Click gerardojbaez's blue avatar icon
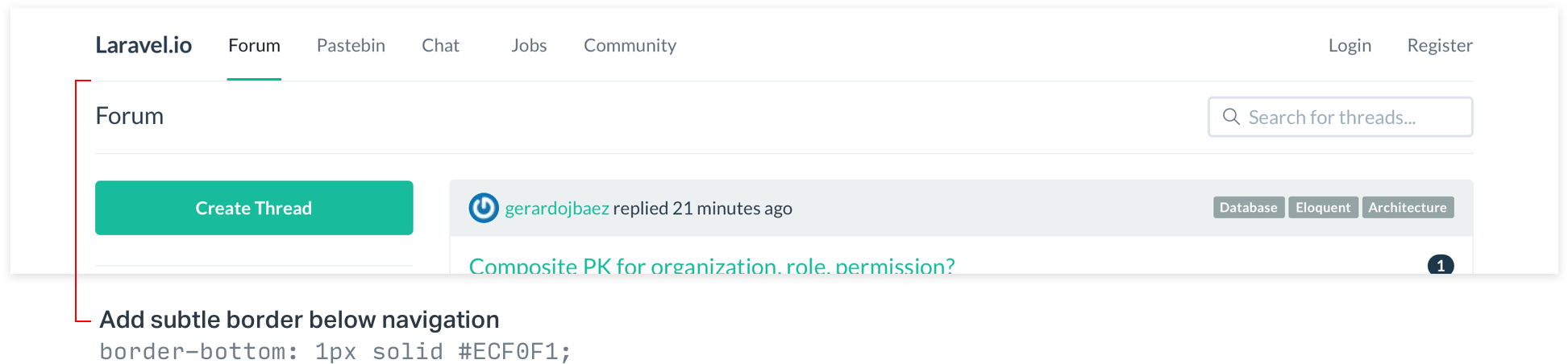The image size is (1568, 364). tap(484, 208)
